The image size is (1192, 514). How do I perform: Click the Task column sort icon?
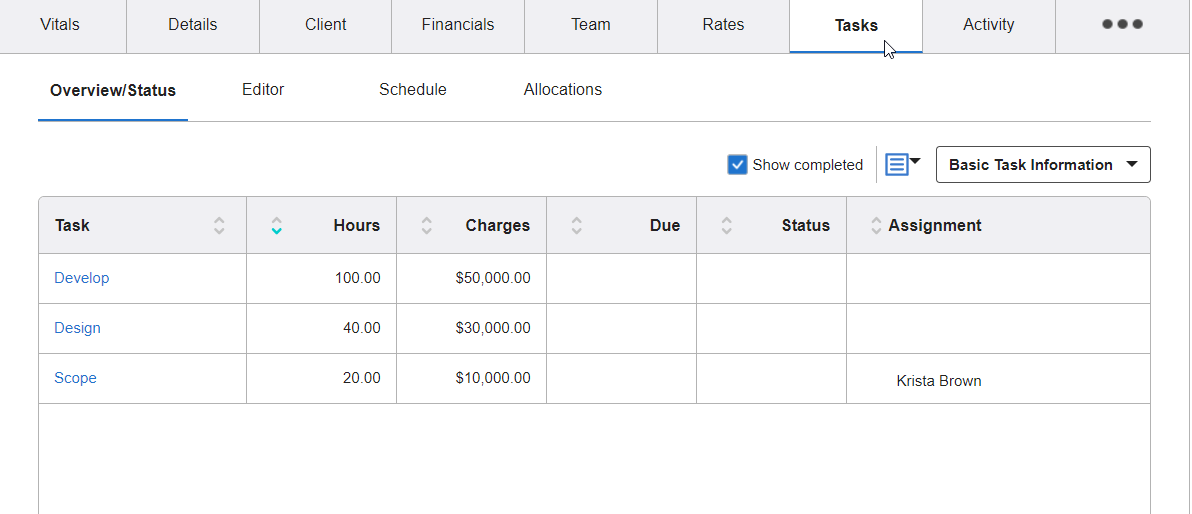tap(219, 226)
